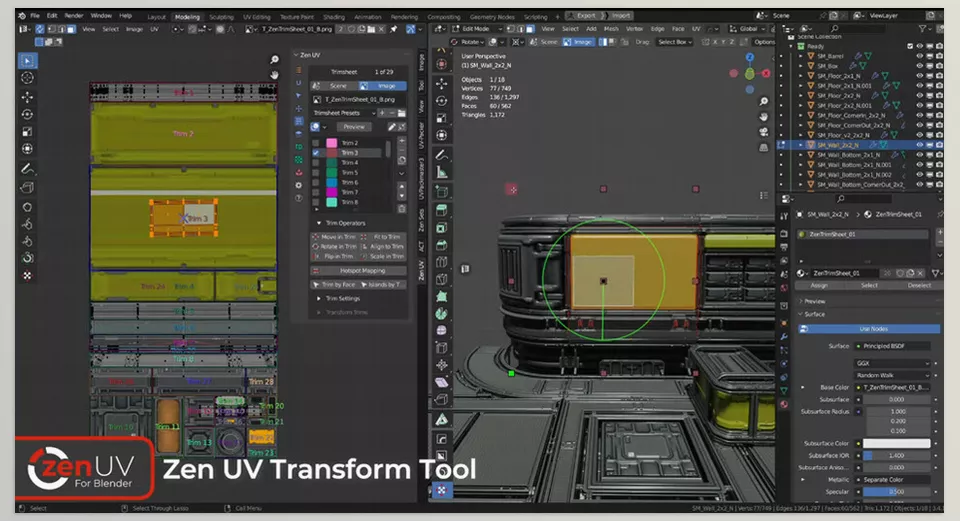
Task: Check the Trim 4 checkbox
Action: tap(316, 162)
